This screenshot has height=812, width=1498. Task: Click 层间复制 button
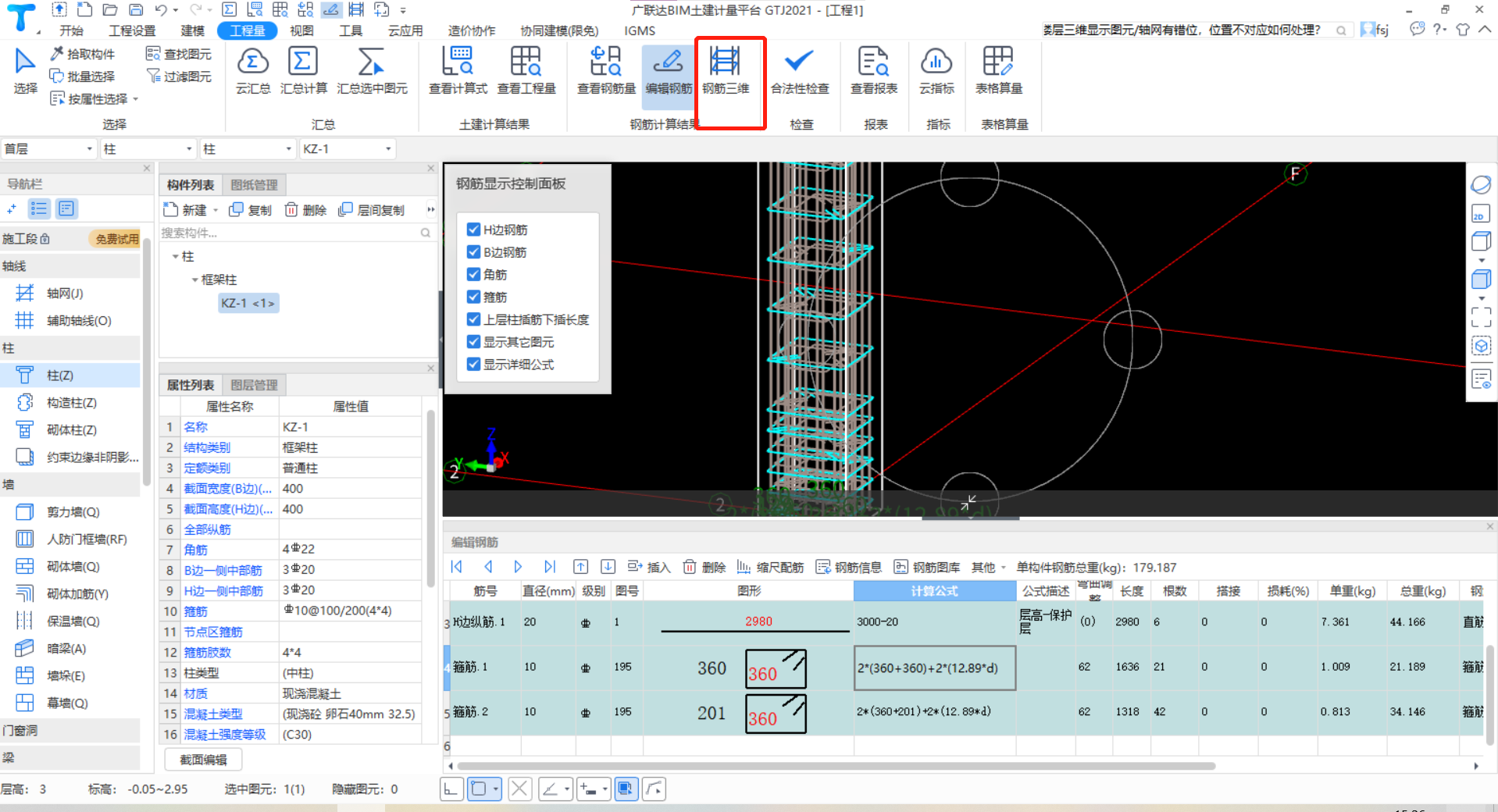(x=372, y=210)
